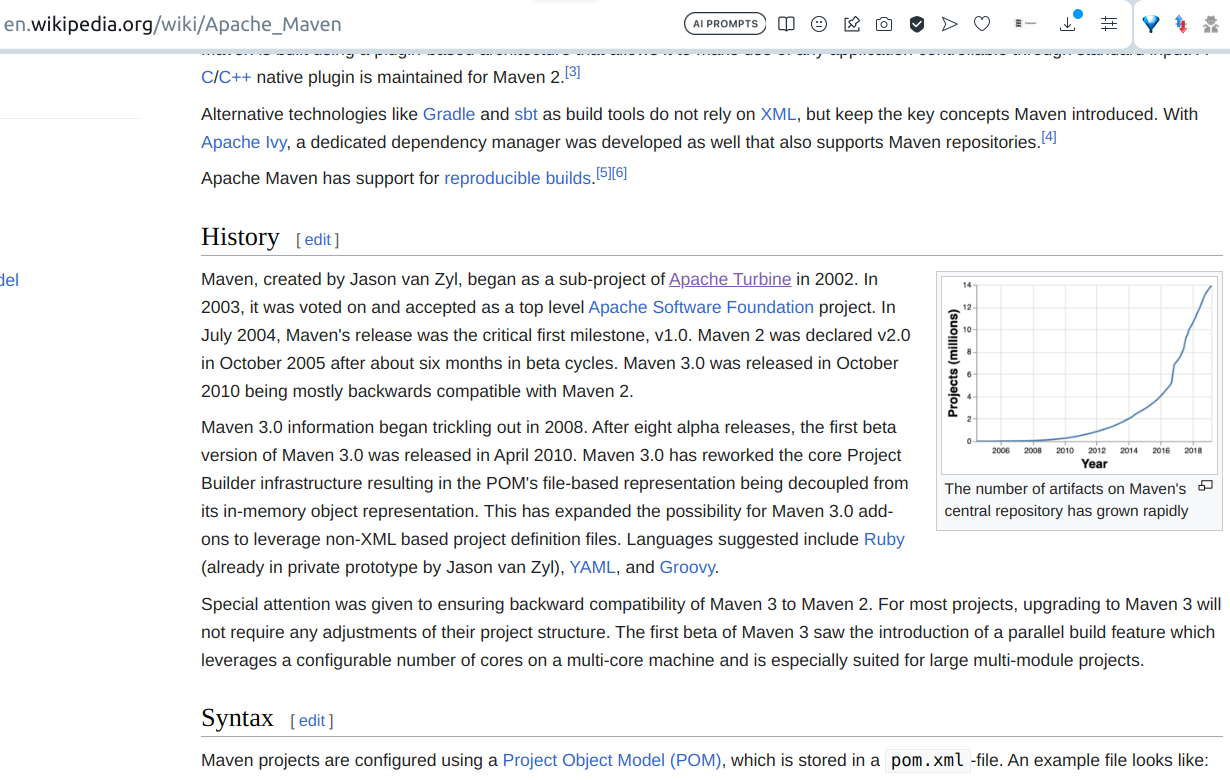This screenshot has height=780, width=1230.
Task: Jump to citation reference 5
Action: coord(603,173)
